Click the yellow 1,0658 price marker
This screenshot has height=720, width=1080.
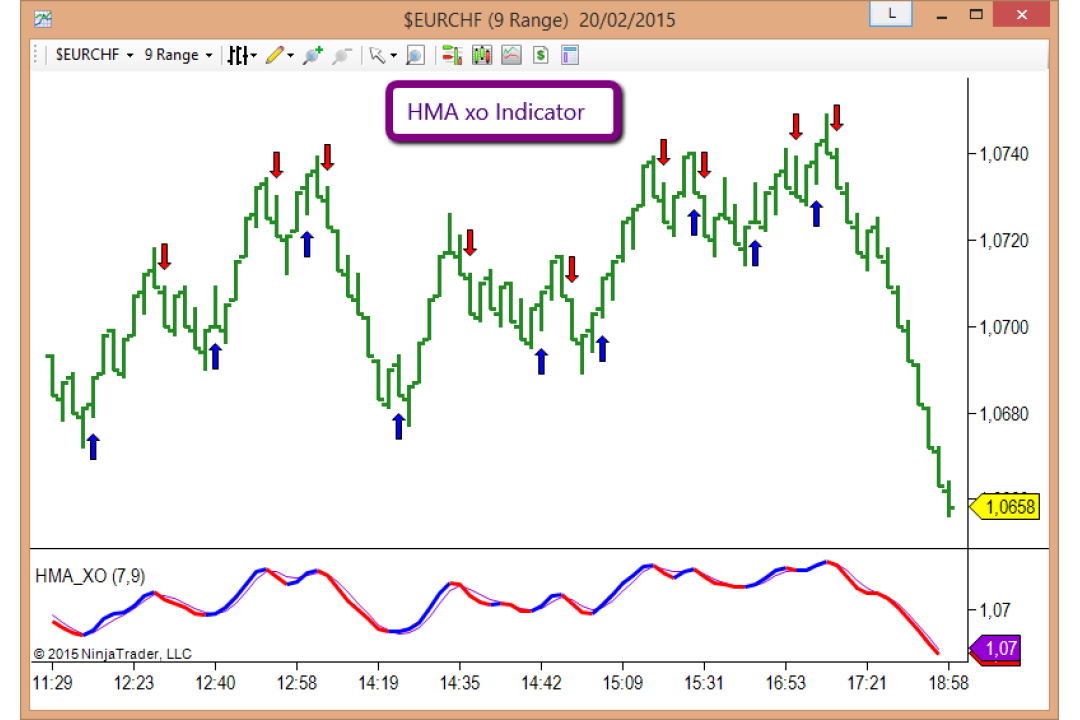pos(1004,508)
